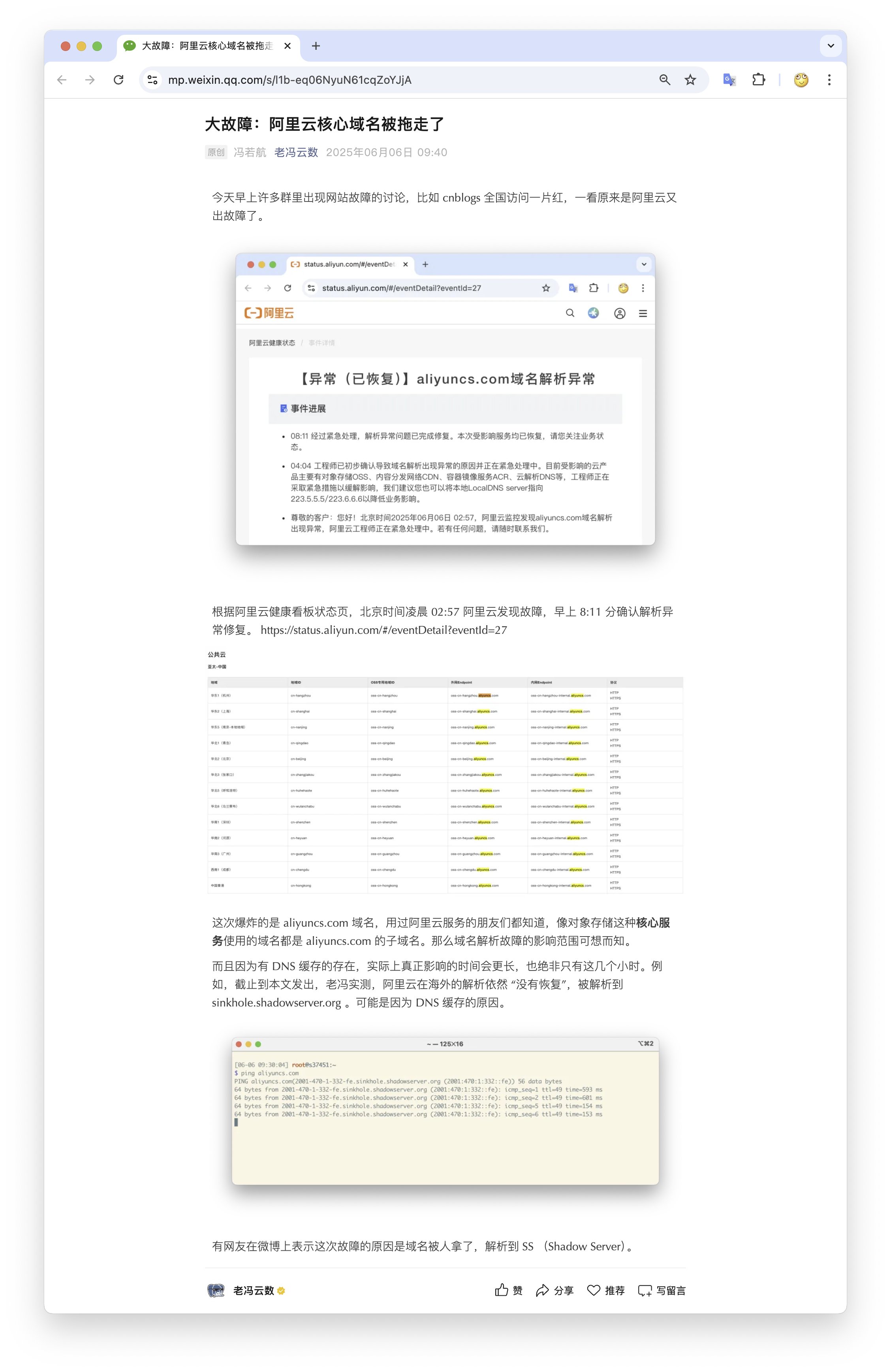Go back with the browser back arrow
The image size is (891, 1372).
click(x=62, y=80)
